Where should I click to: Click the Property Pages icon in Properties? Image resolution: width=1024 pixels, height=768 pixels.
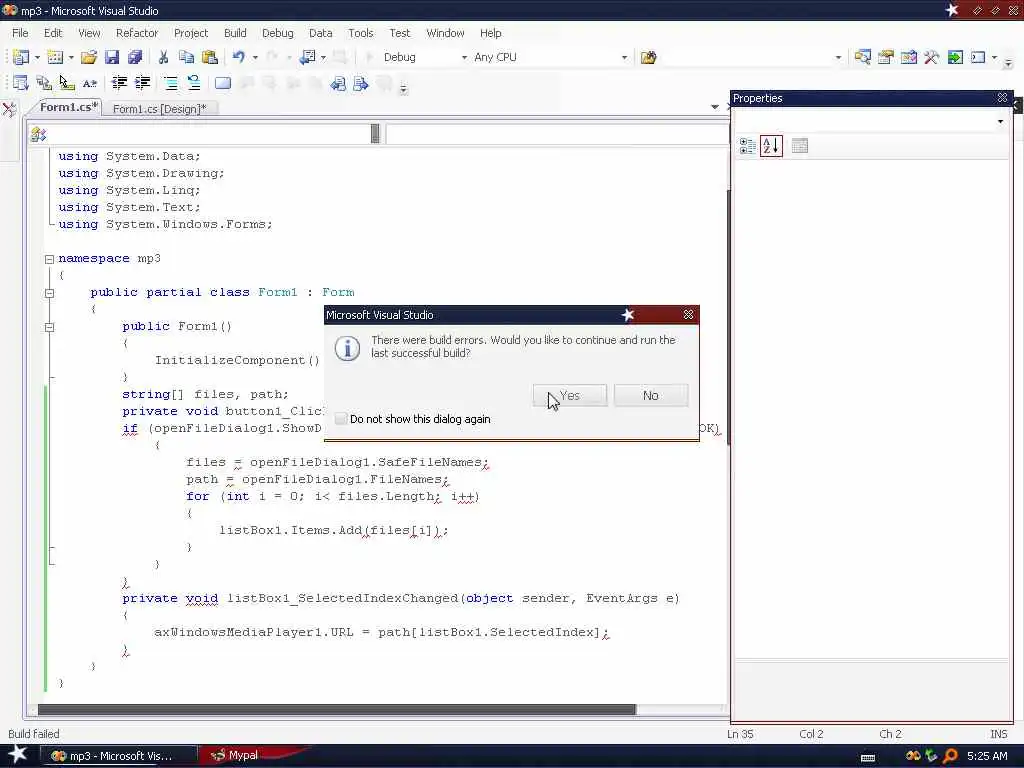click(799, 146)
